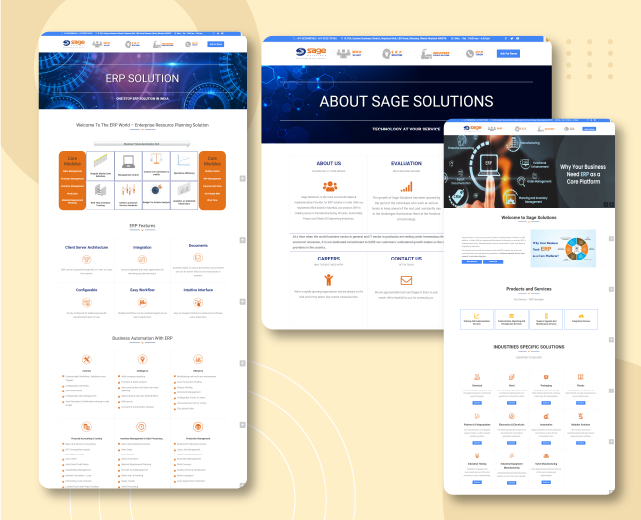This screenshot has height=520, width=641.
Task: Click the "Welcome To The ERP World" heading
Action: (142, 125)
